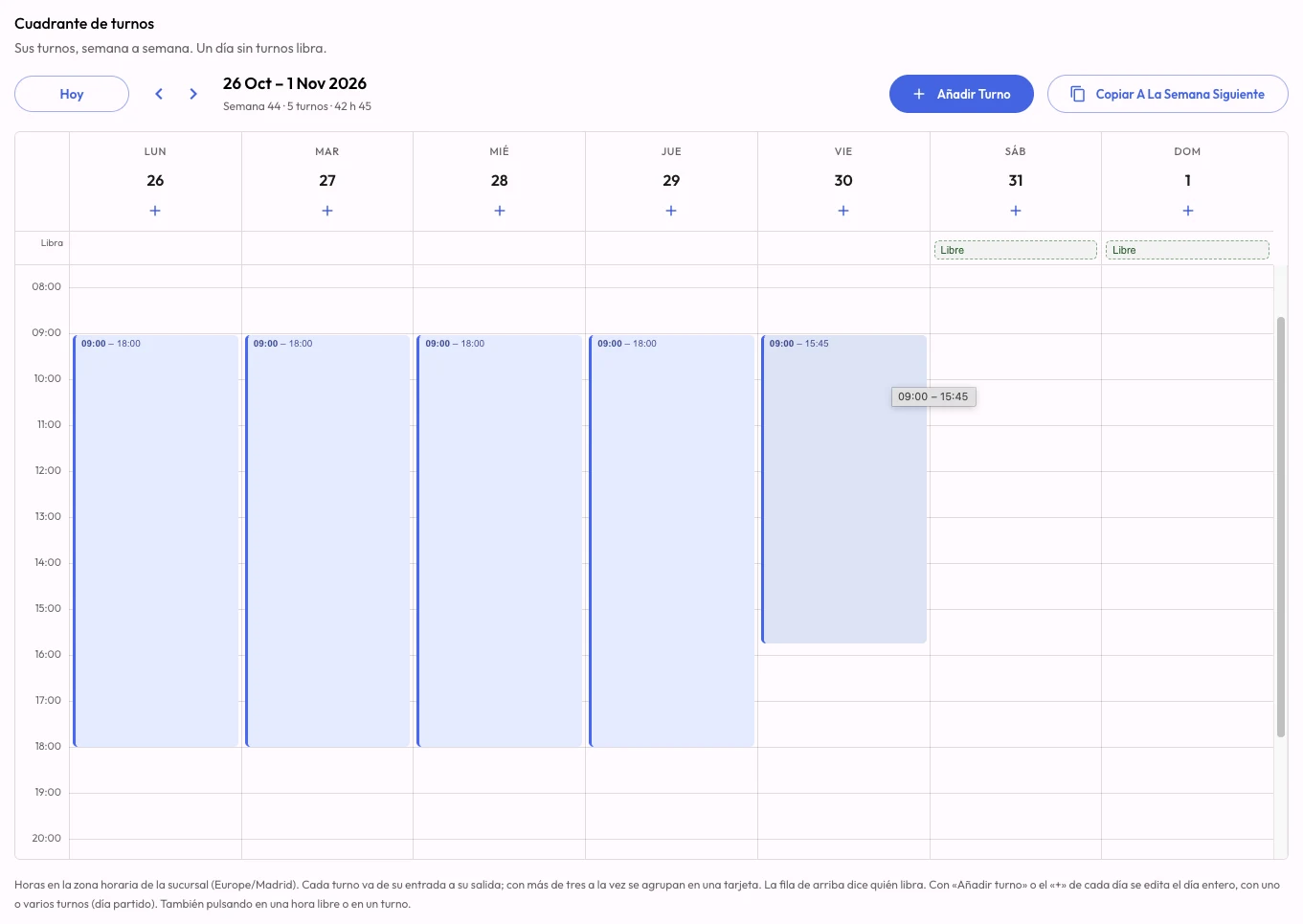Click the 08:00 time label

tap(46, 286)
